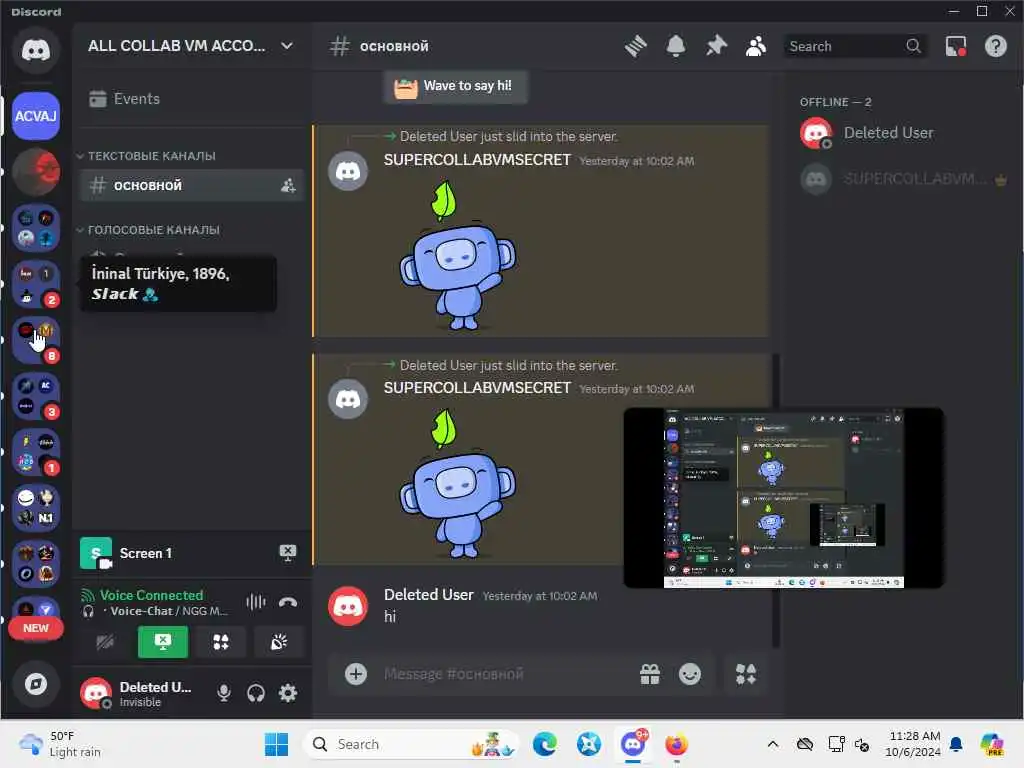Open the Threads icon in channel header
This screenshot has height=768, width=1024.
pyautogui.click(x=635, y=46)
